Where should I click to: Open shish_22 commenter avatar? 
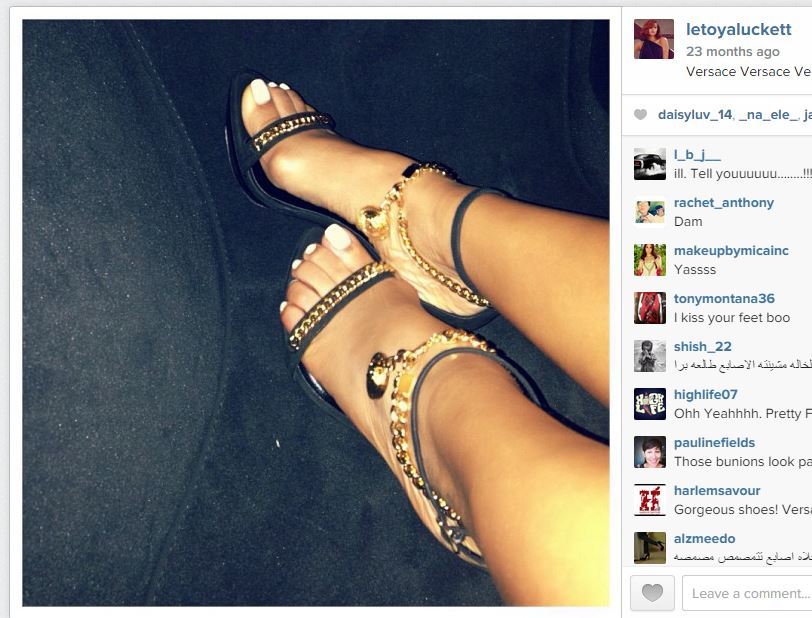tap(650, 356)
